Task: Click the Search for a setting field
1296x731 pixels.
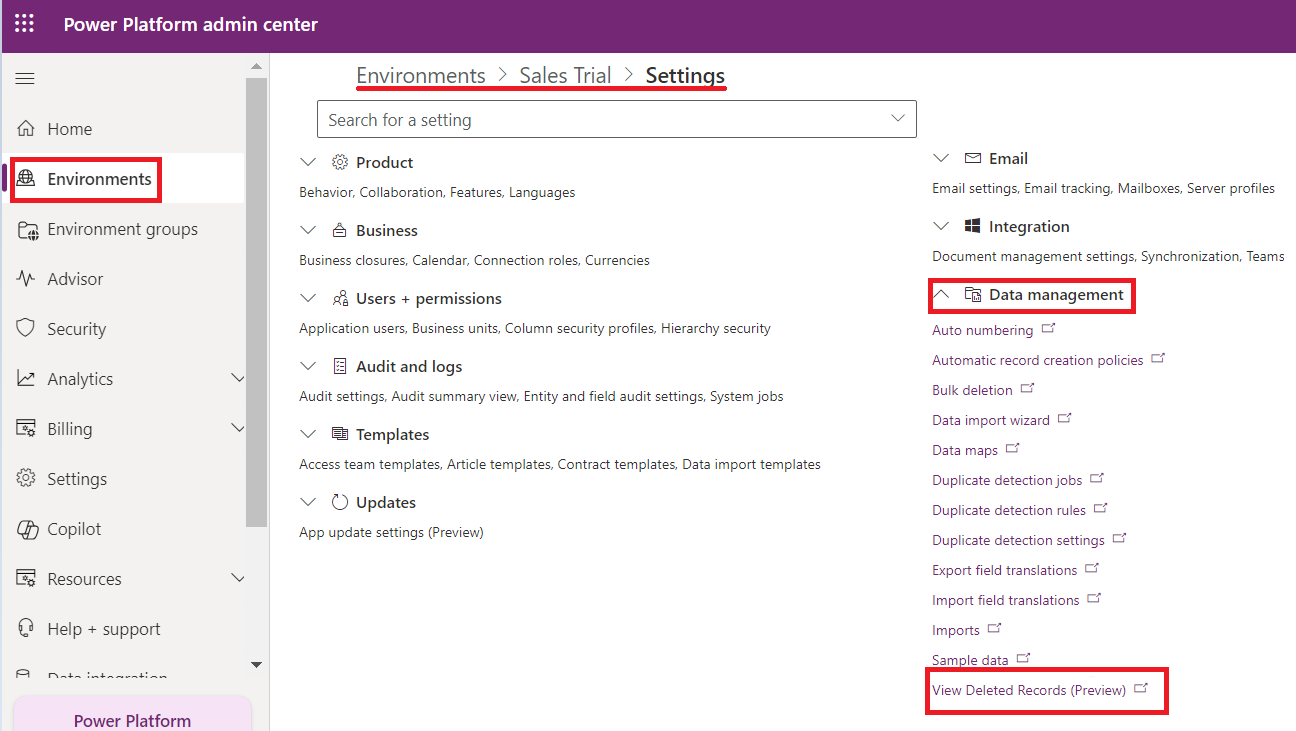Action: [x=616, y=119]
